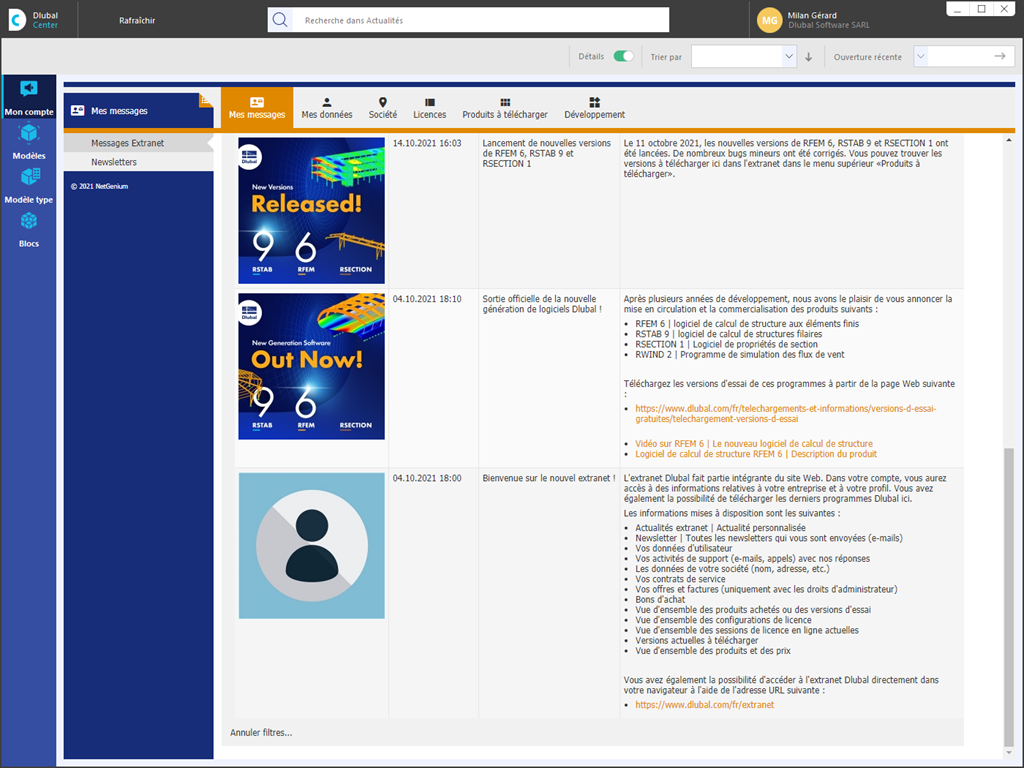Click the title Lancement de nouvelles versions

click(547, 153)
